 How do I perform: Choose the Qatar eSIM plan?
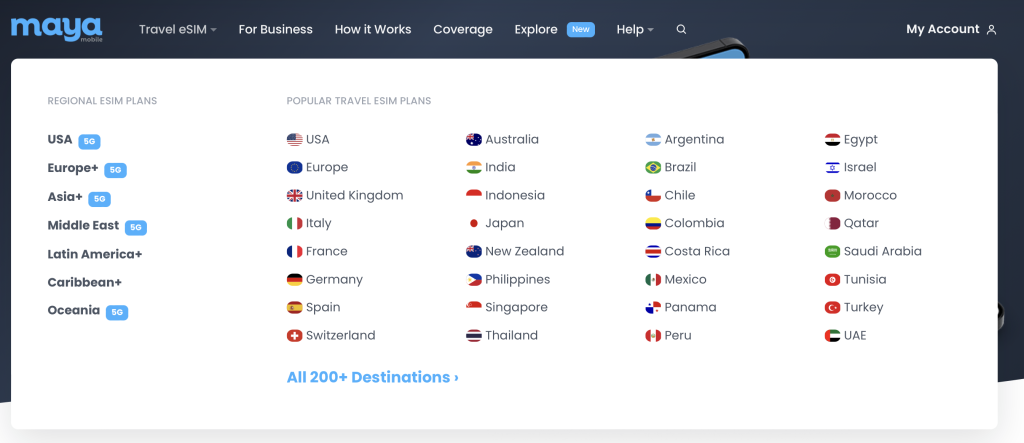[x=852, y=223]
